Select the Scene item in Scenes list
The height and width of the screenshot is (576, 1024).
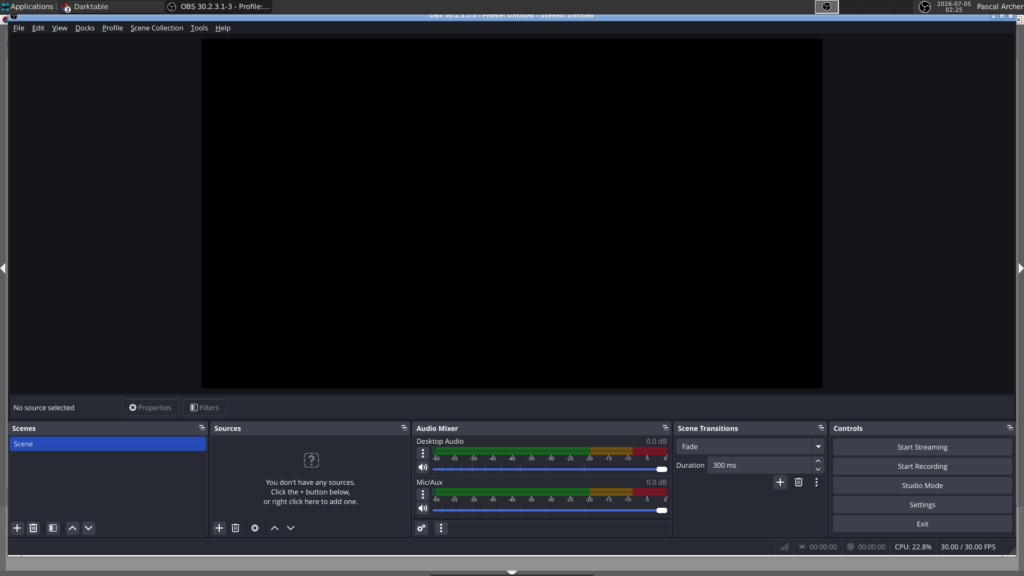coord(108,443)
